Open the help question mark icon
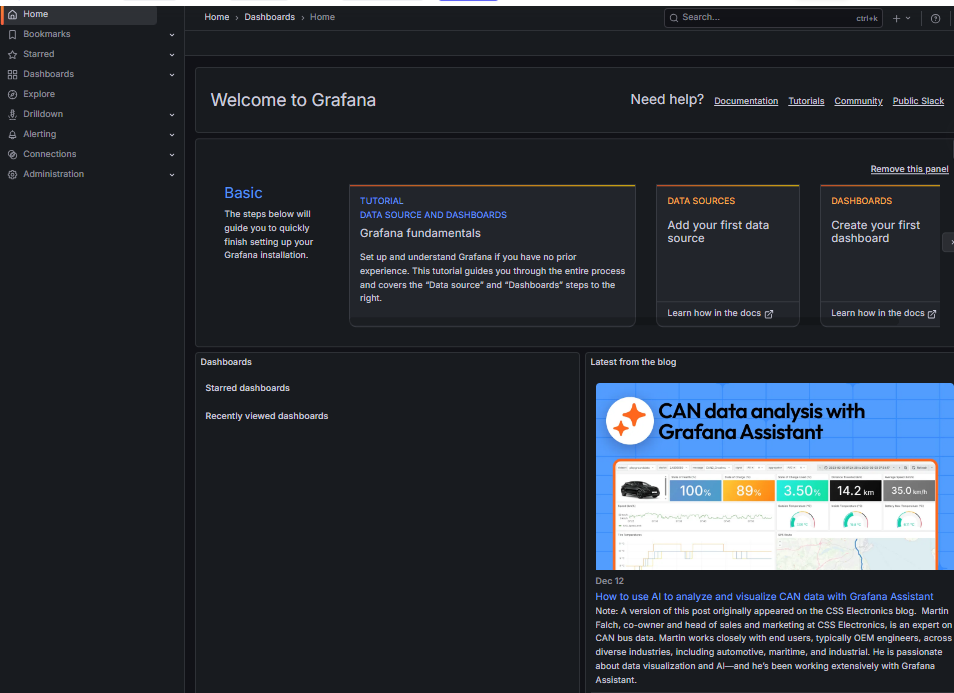This screenshot has width=954, height=693. tap(936, 19)
